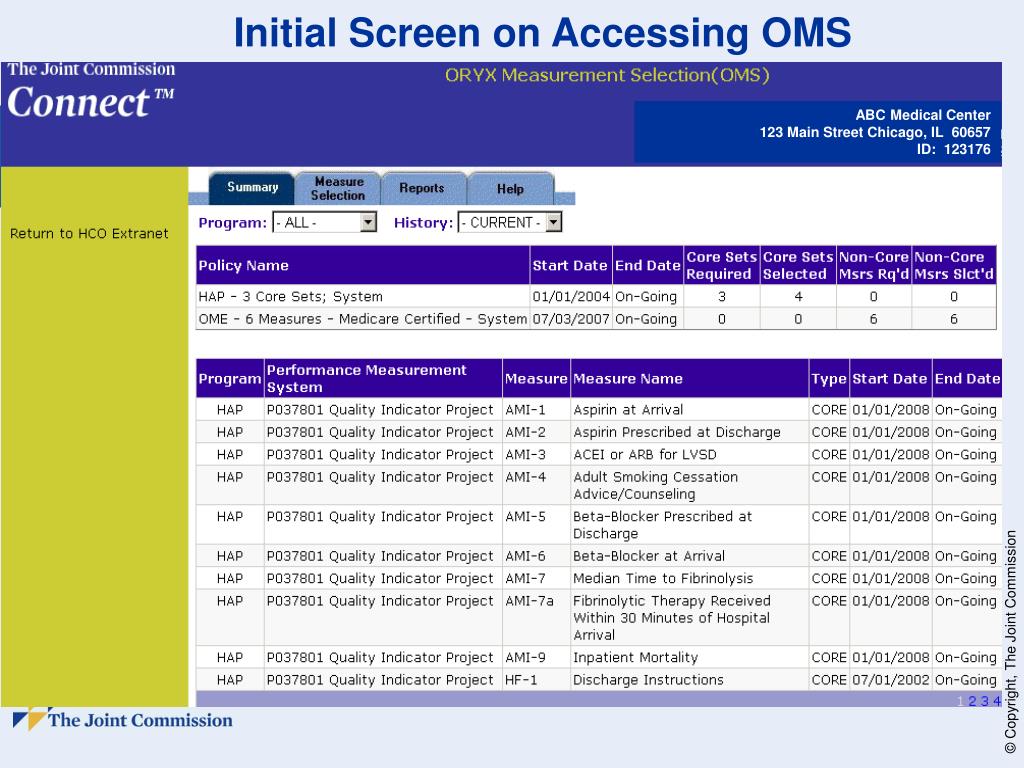Click the Core Sets Required column header

[722, 265]
